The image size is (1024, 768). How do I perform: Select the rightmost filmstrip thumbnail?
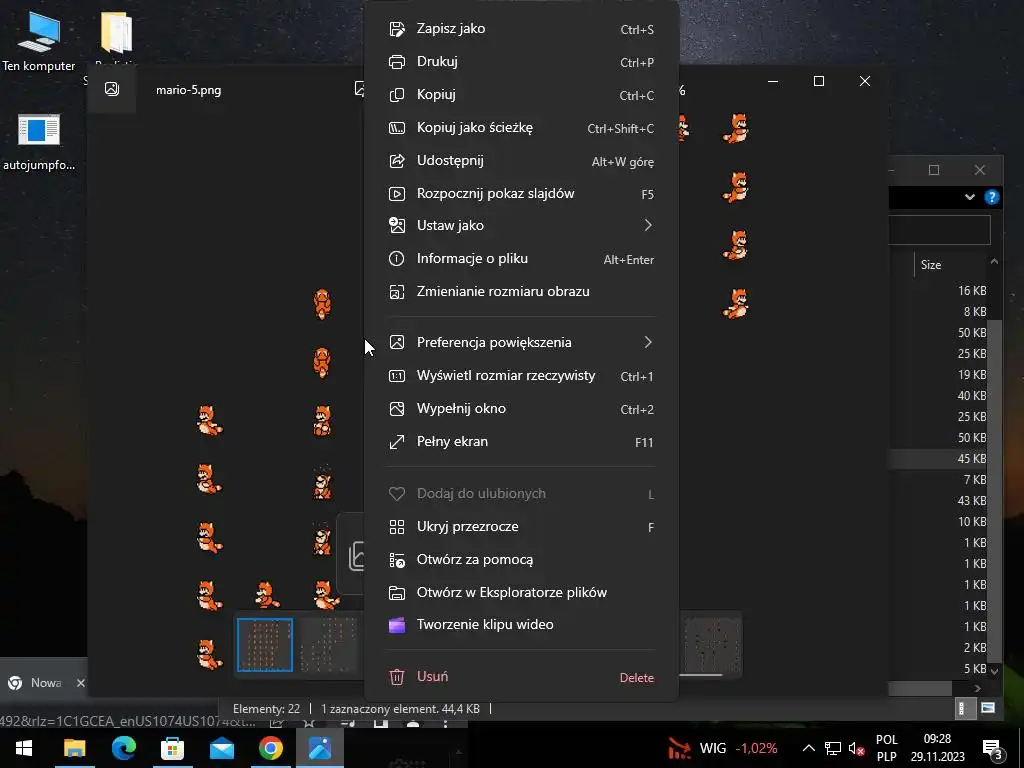712,645
